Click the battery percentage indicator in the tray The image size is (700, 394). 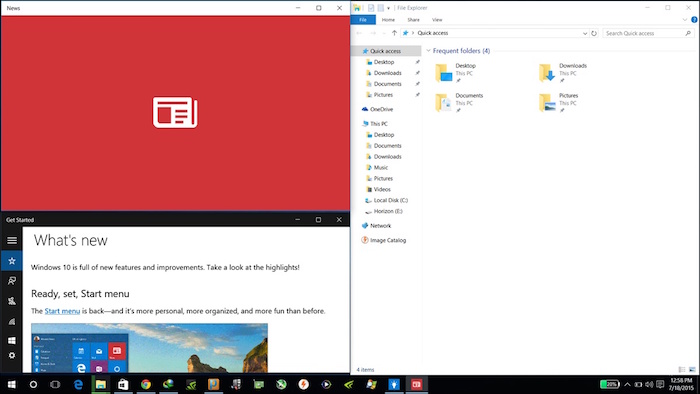coord(609,384)
